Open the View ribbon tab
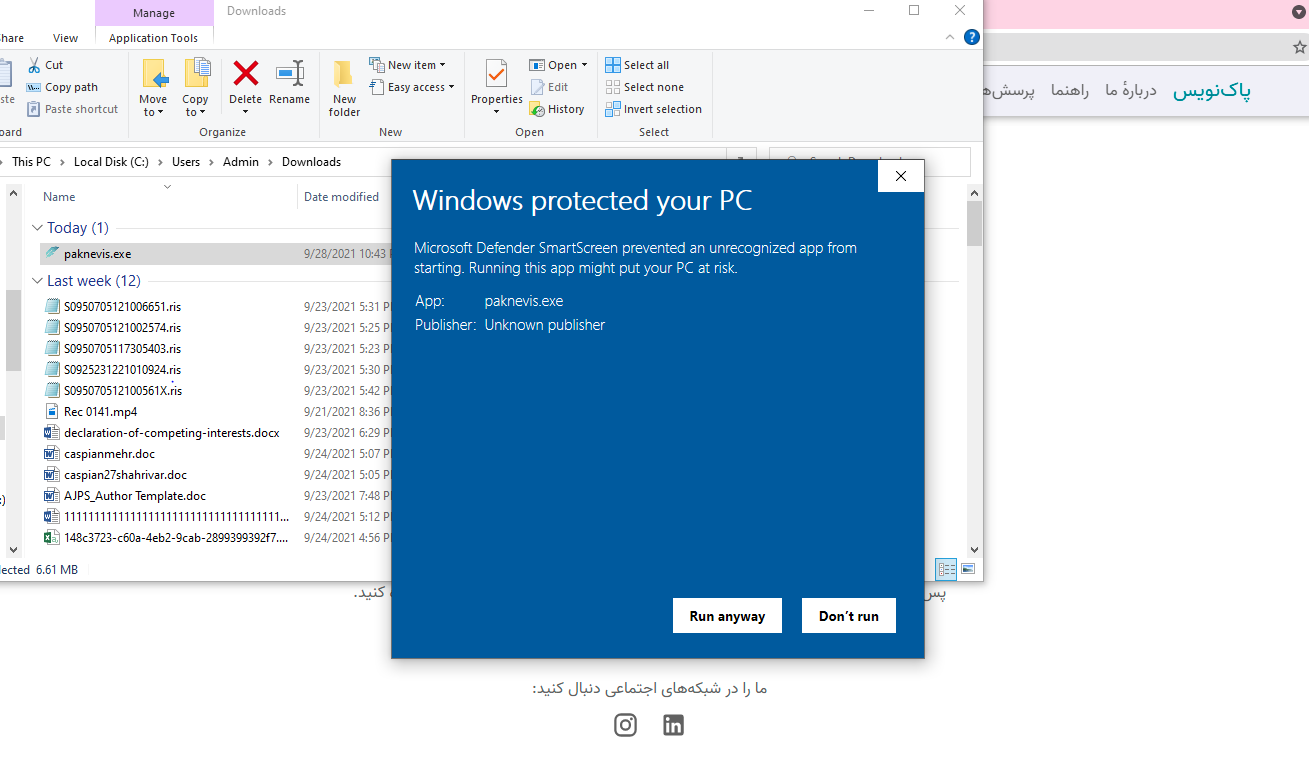Viewport: 1309px width, 759px height. pyautogui.click(x=66, y=38)
